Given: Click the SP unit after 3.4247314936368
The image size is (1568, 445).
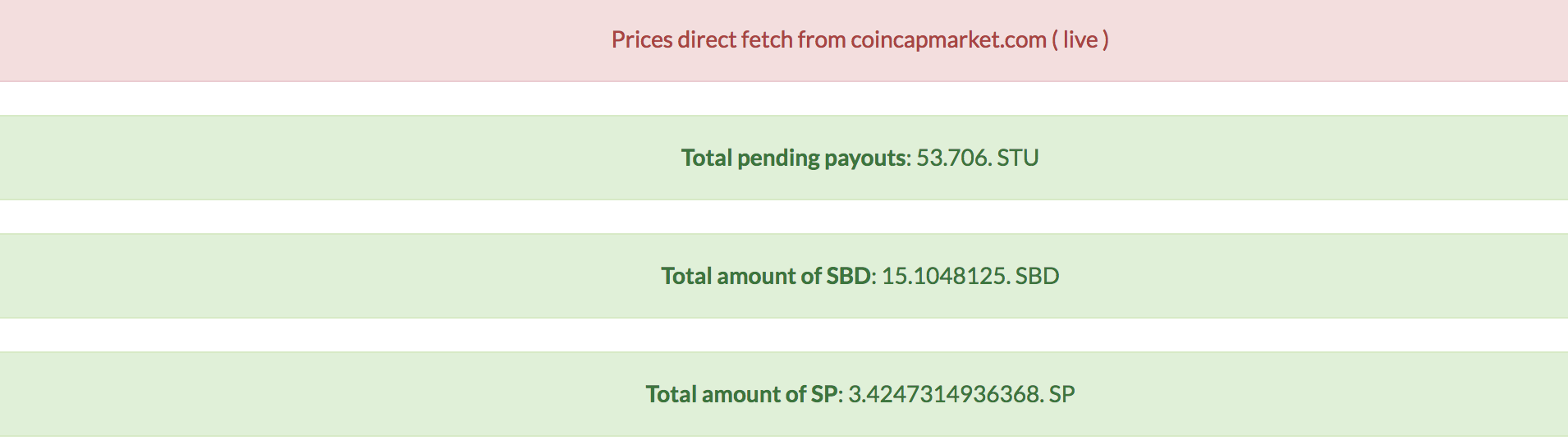Looking at the screenshot, I should coord(1062,394).
